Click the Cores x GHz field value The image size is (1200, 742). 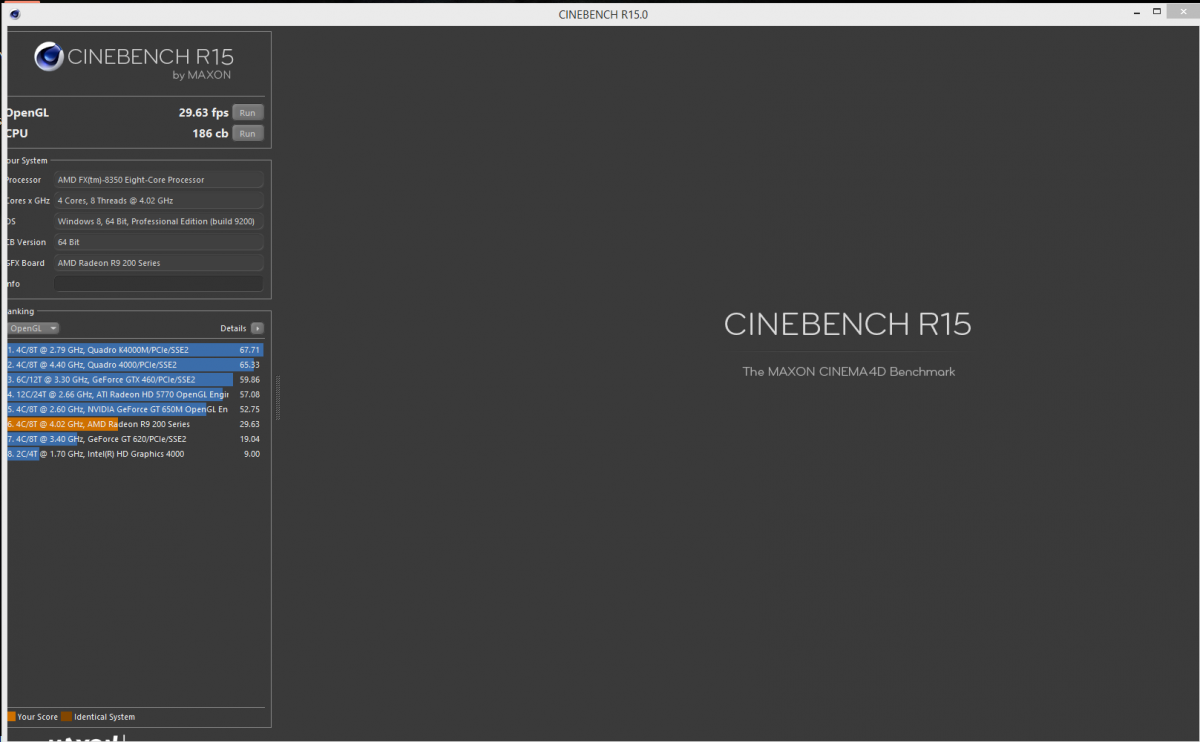tap(158, 201)
